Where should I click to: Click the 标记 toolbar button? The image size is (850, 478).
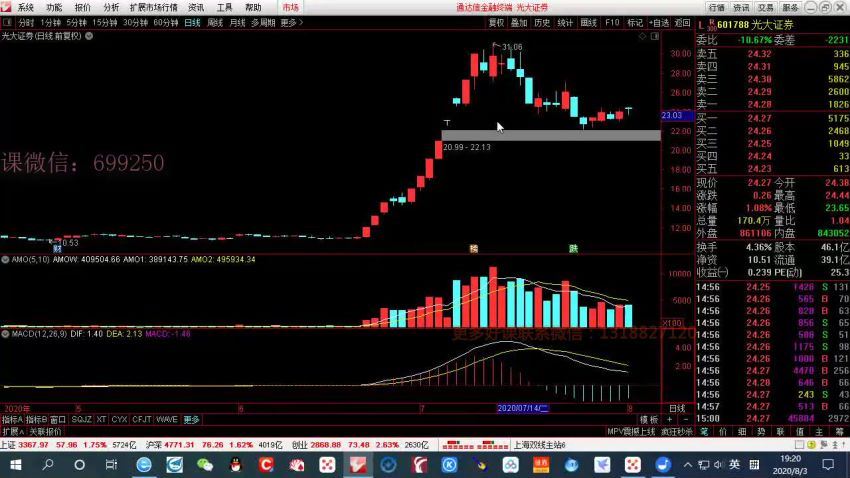click(635, 23)
